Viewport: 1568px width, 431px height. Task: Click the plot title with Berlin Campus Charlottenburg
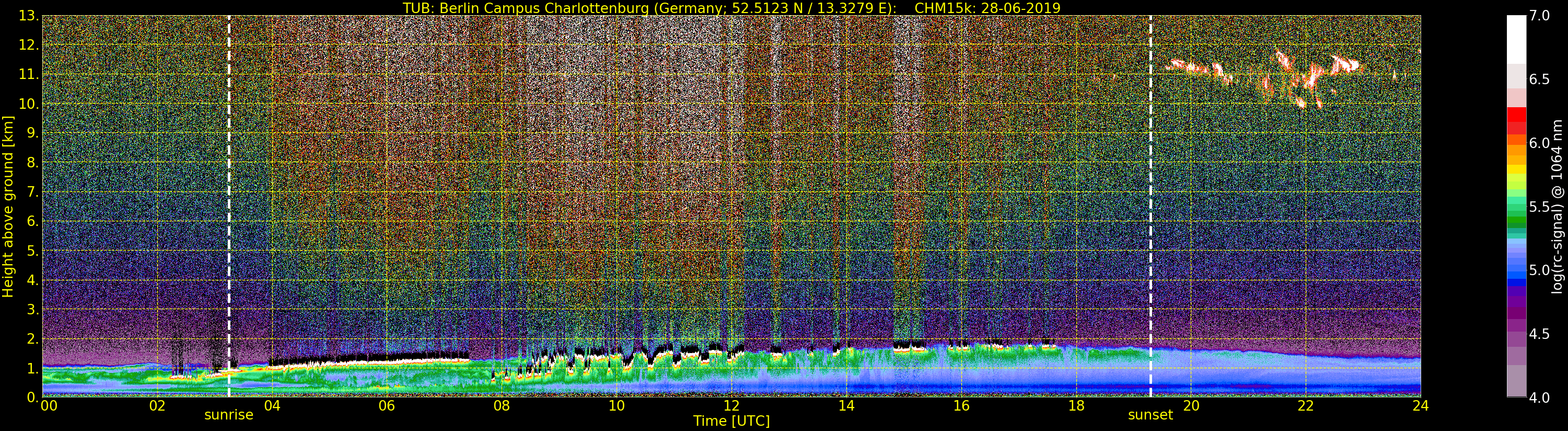pos(731,8)
